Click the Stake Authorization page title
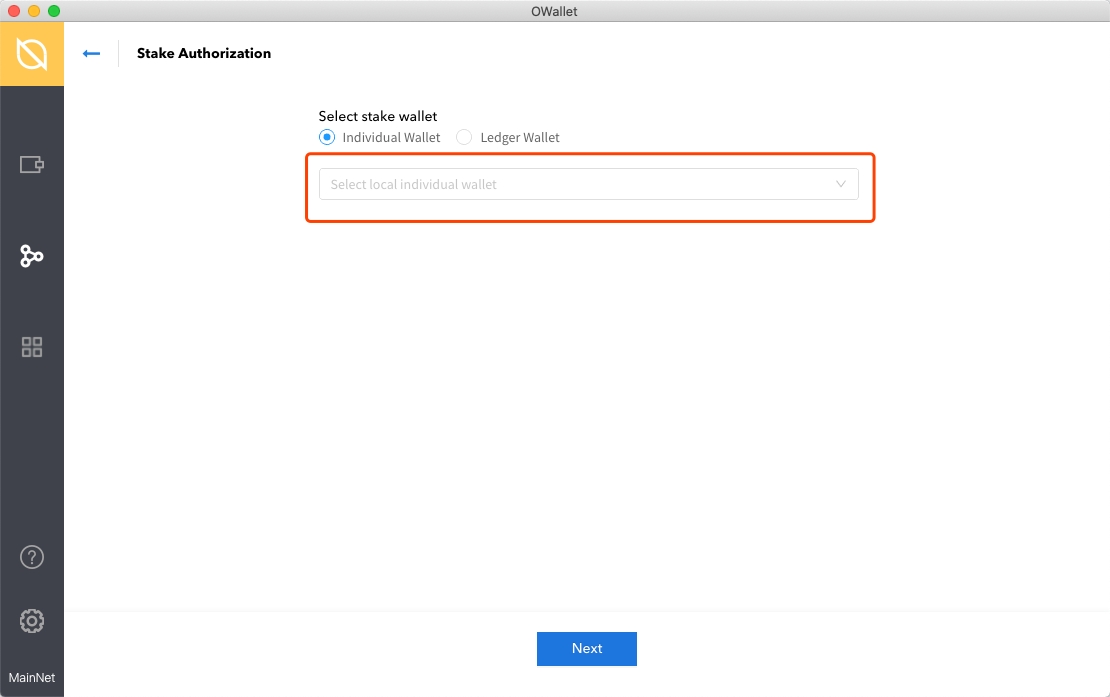Image resolution: width=1110 pixels, height=697 pixels. 204,54
